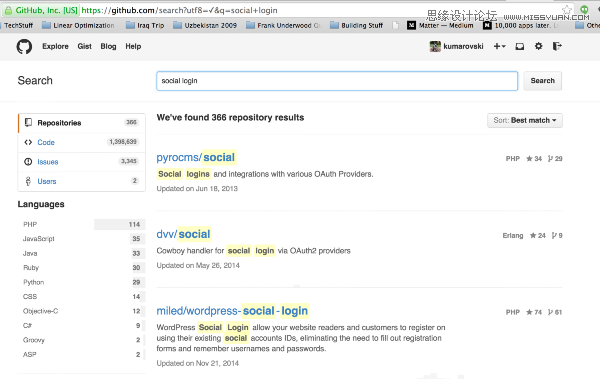This screenshot has height=379, width=600.
Task: Click fork count 29 on pyrocms/social
Action: 555,158
